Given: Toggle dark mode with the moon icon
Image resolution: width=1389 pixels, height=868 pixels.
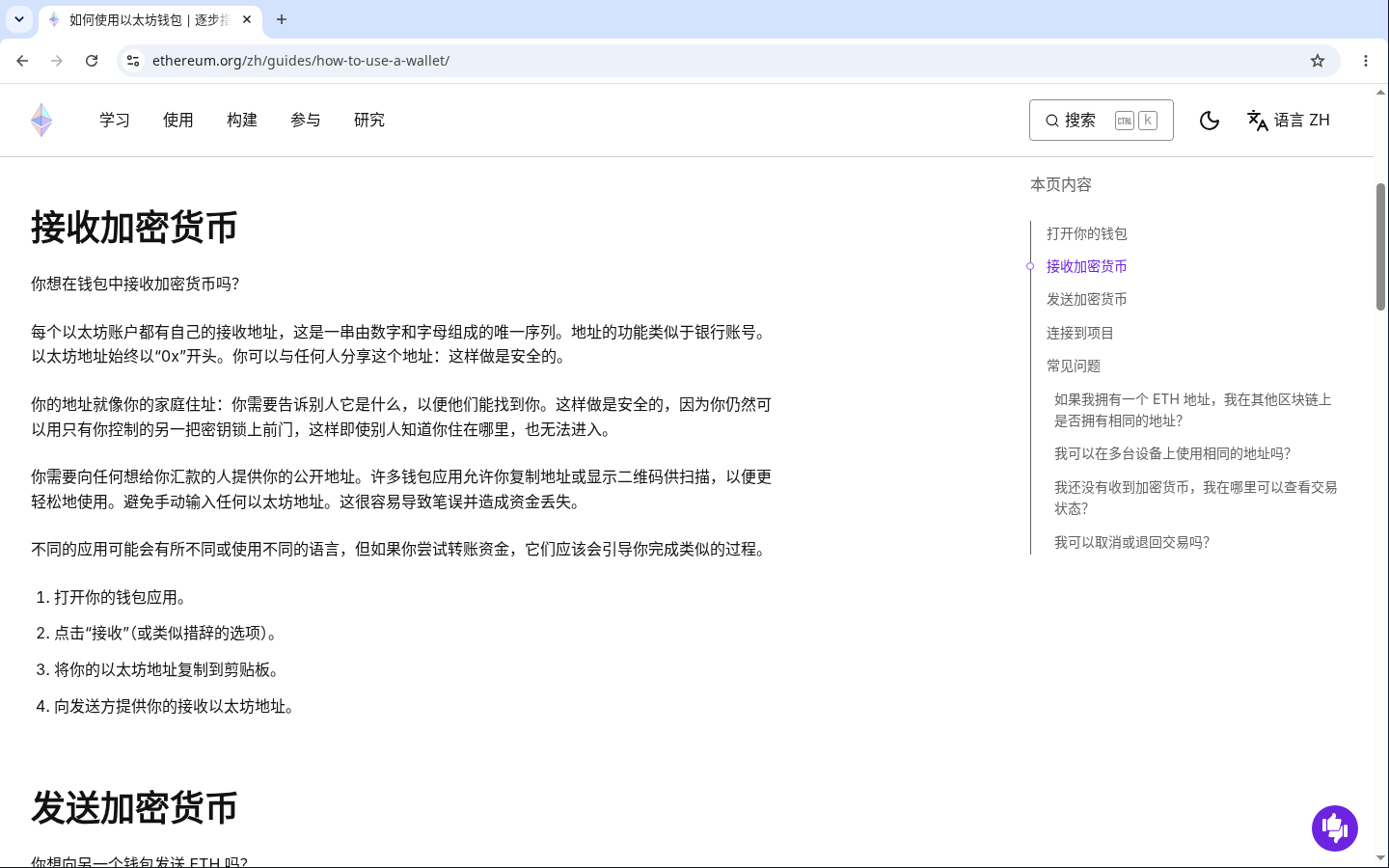Looking at the screenshot, I should (1210, 121).
